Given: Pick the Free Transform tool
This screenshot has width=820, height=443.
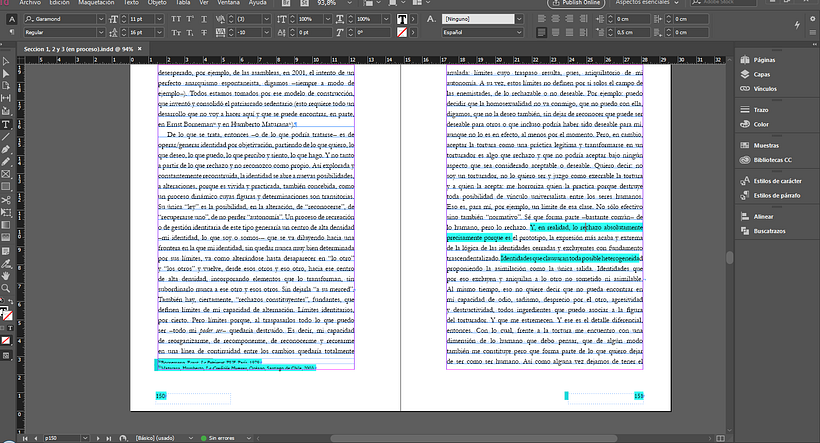Looking at the screenshot, I should 6,213.
